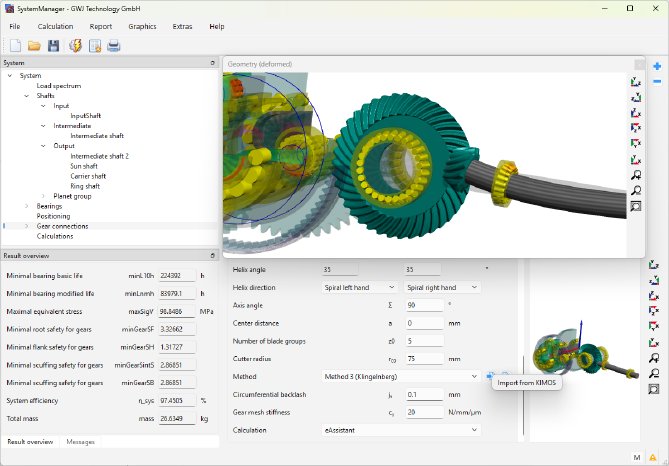Expand the Planet group node

pyautogui.click(x=43, y=196)
